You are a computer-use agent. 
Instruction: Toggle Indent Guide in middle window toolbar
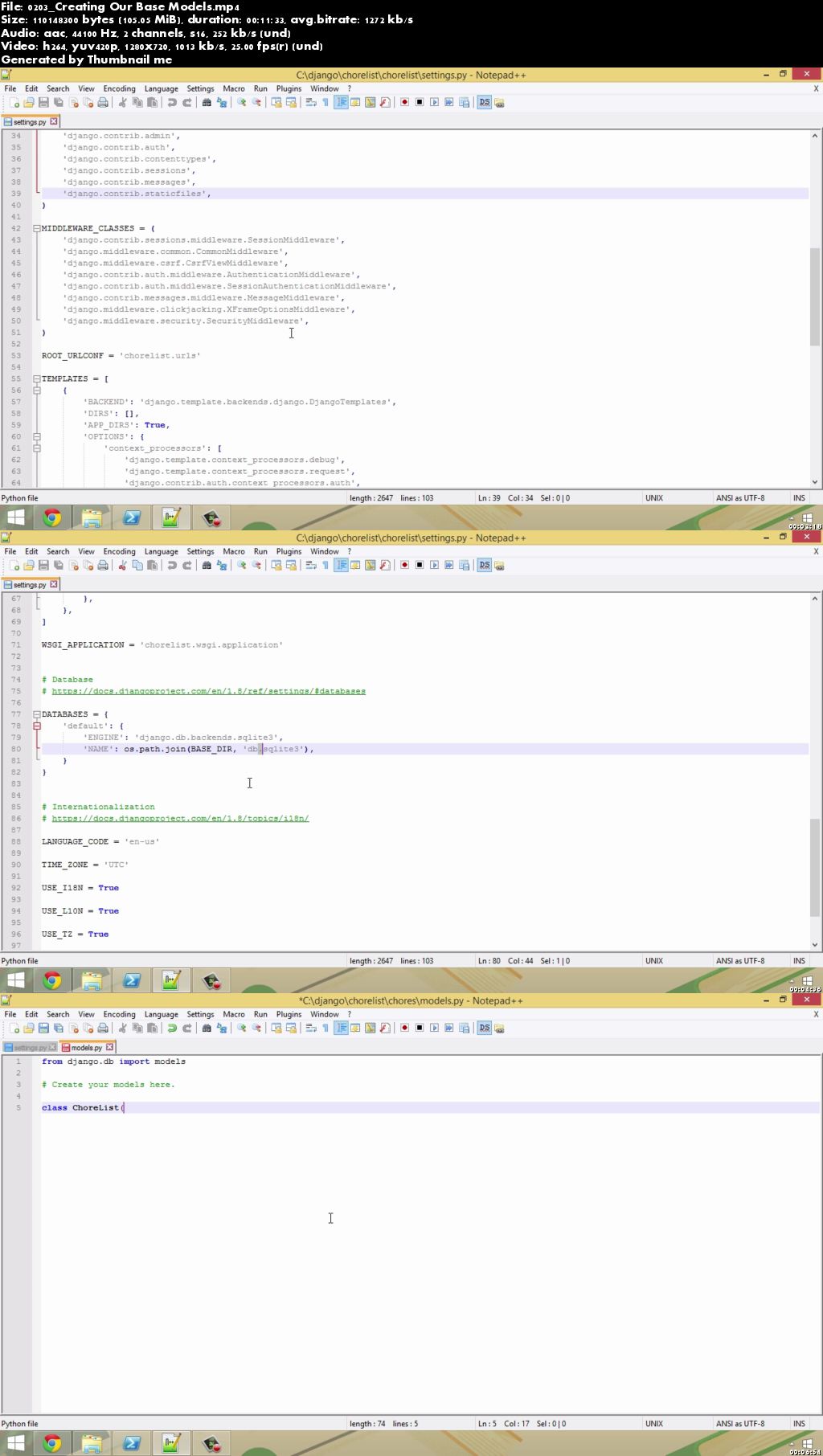coord(341,566)
